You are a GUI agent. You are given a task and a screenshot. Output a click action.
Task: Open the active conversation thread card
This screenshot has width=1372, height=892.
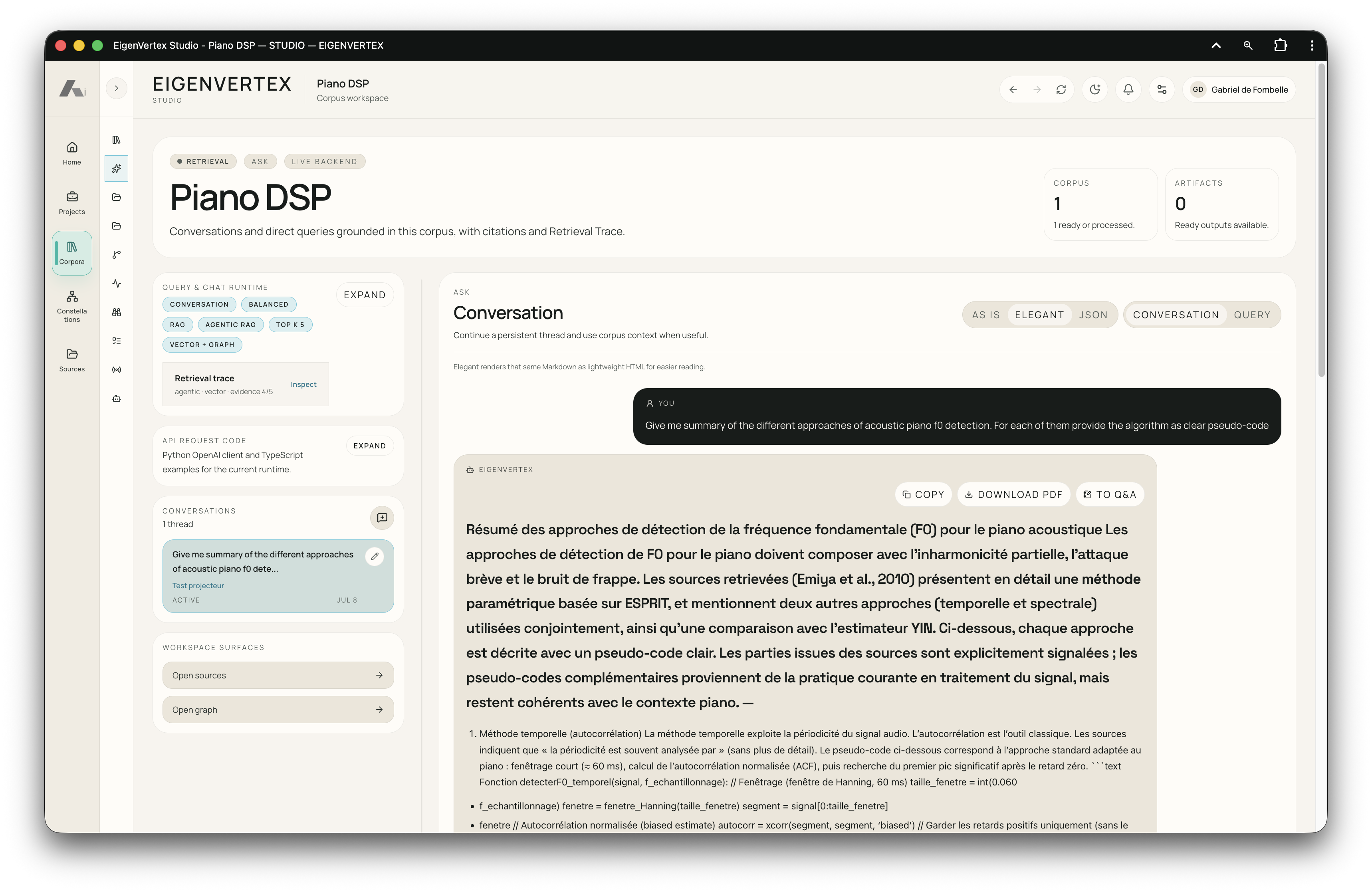coord(278,577)
